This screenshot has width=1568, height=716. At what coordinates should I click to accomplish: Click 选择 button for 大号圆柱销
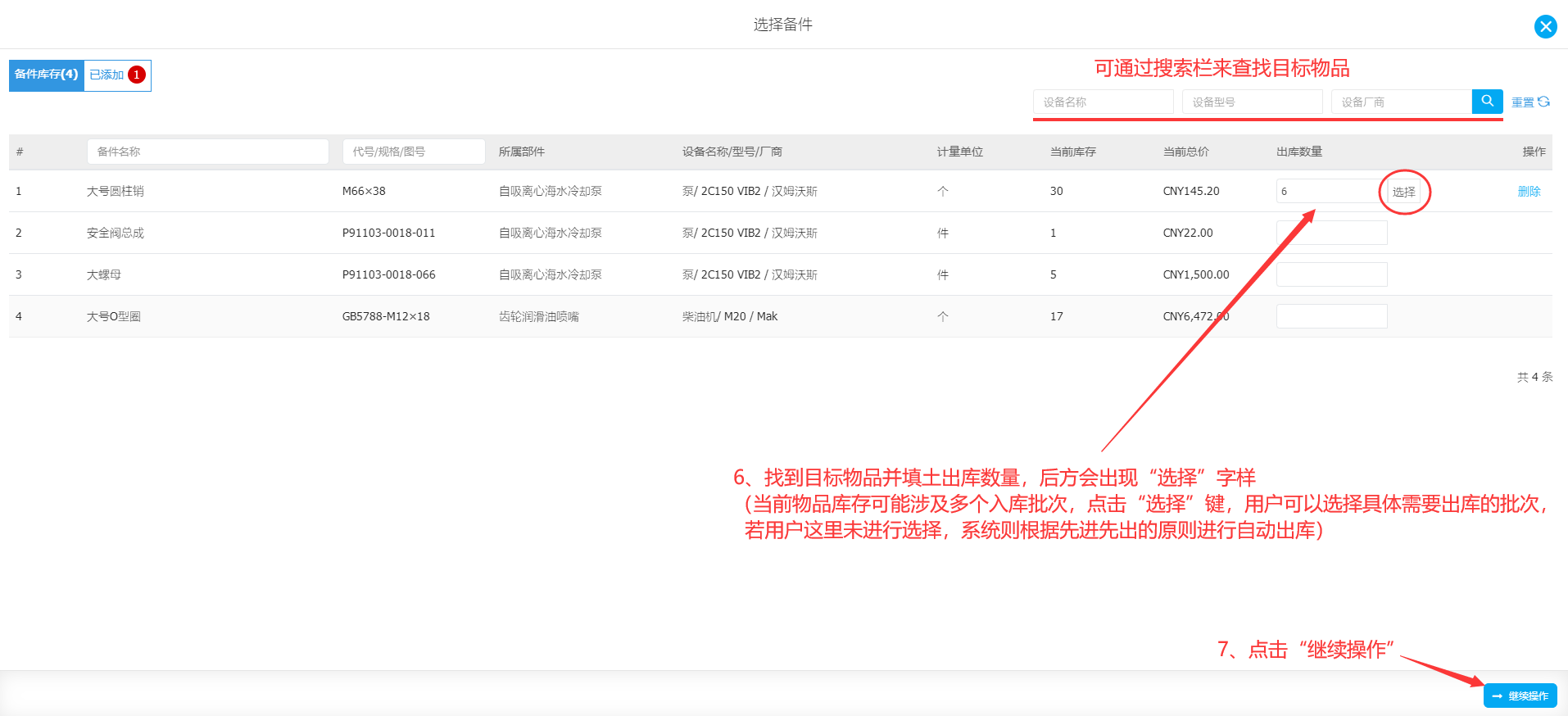(x=1404, y=192)
